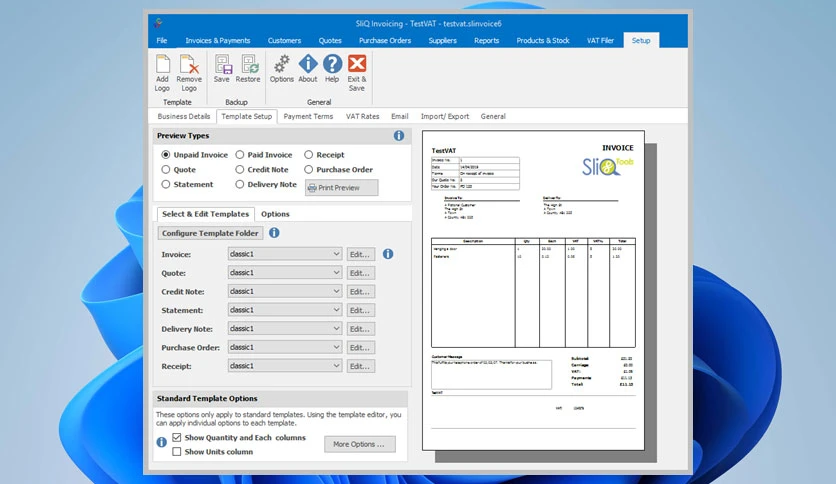The height and width of the screenshot is (484, 836).
Task: Open the VAT Rates tab
Action: pyautogui.click(x=363, y=116)
